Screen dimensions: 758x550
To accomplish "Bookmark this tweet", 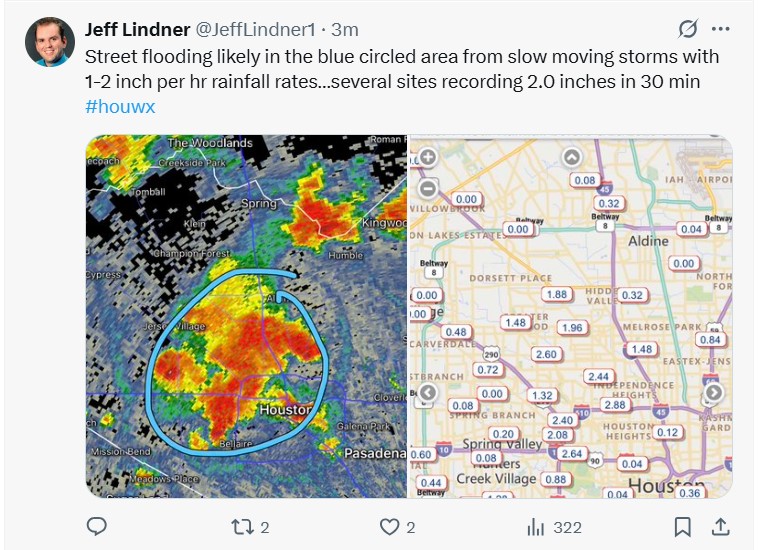I will click(682, 527).
